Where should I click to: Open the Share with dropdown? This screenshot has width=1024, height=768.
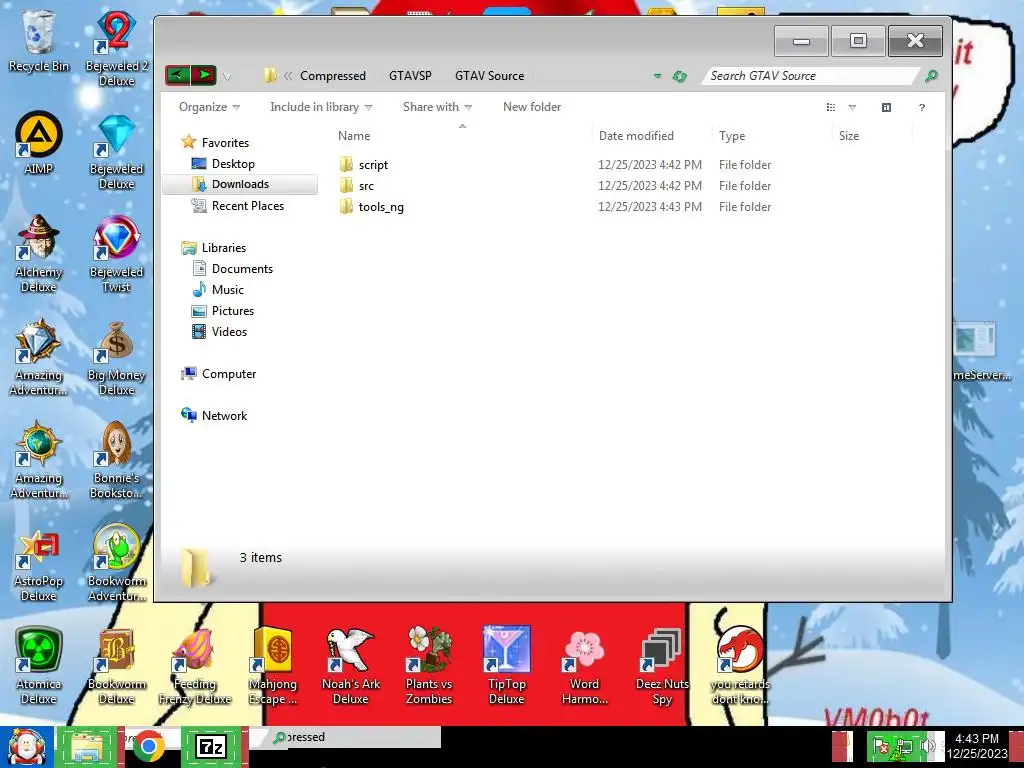[x=437, y=107]
